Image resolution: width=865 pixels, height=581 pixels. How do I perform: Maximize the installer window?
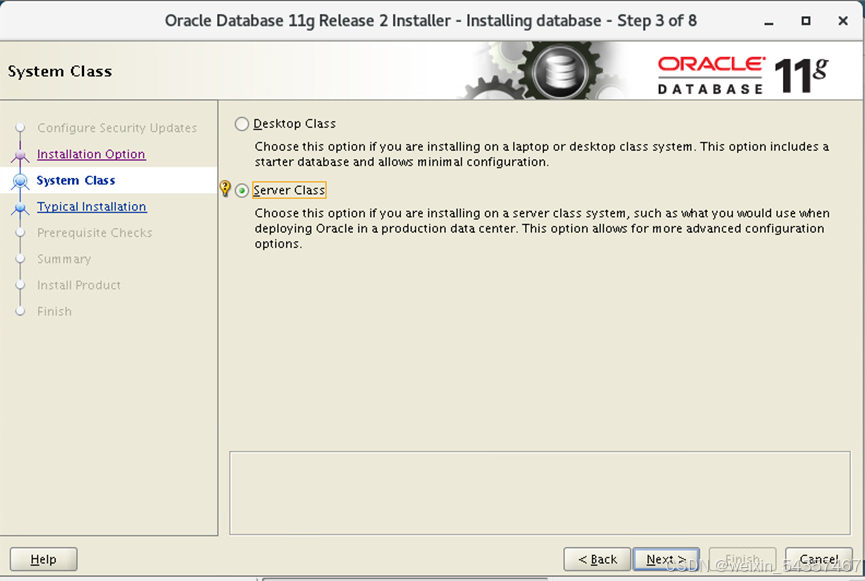[x=806, y=20]
